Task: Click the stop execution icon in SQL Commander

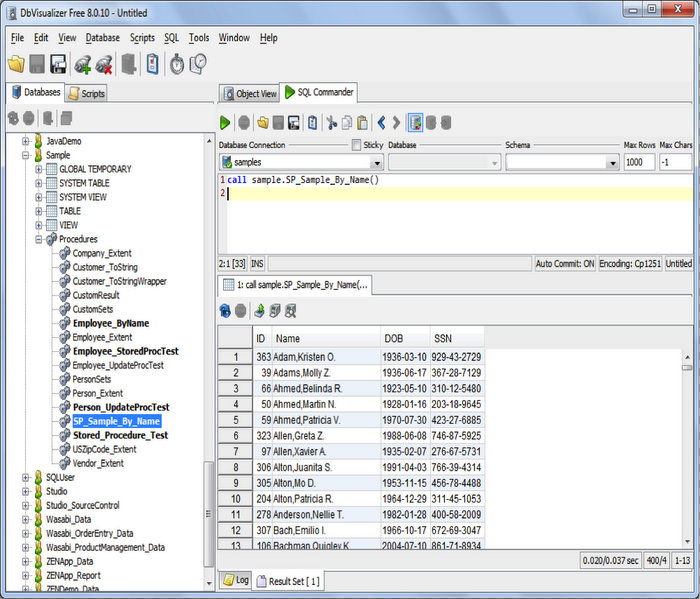Action: click(x=244, y=123)
